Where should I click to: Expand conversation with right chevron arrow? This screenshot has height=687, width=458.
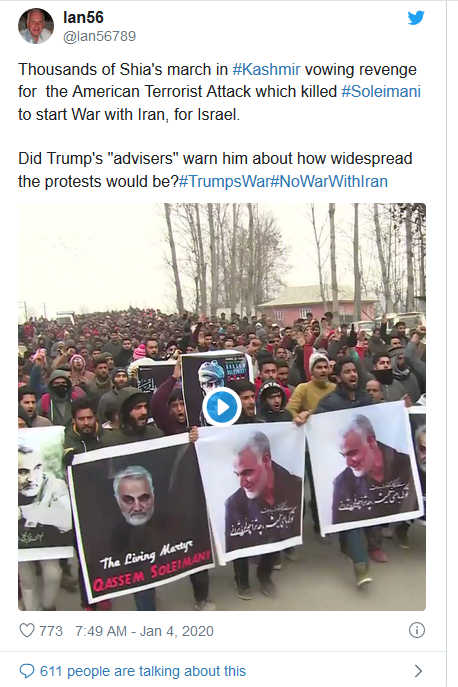[x=418, y=671]
